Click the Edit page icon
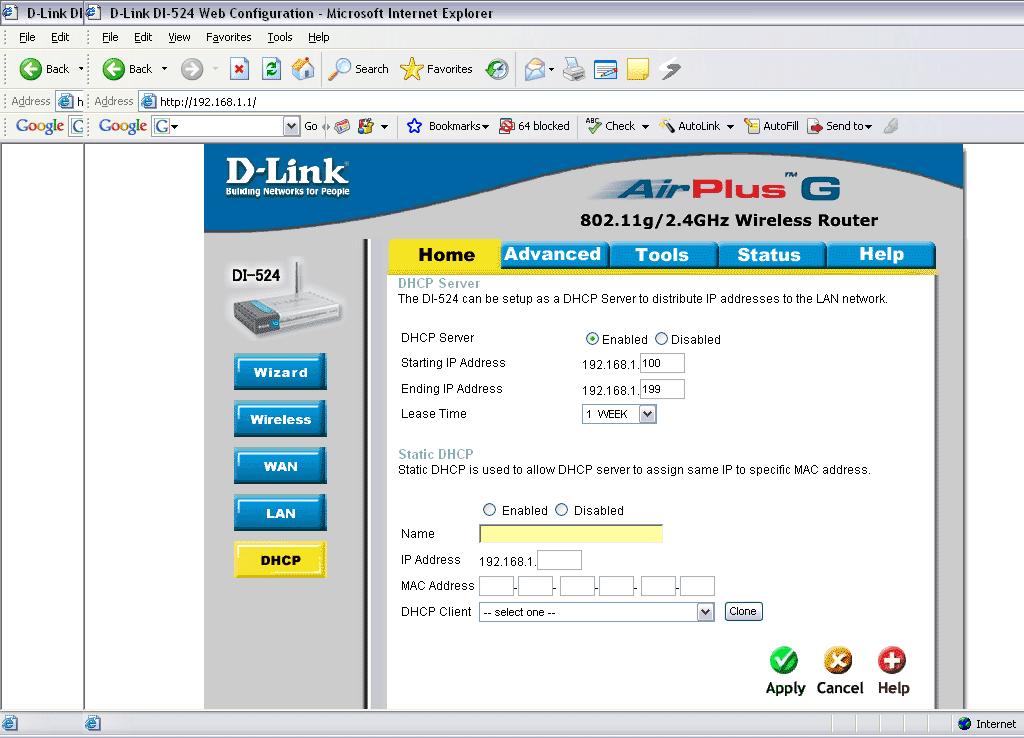The height and width of the screenshot is (738, 1024). point(605,69)
